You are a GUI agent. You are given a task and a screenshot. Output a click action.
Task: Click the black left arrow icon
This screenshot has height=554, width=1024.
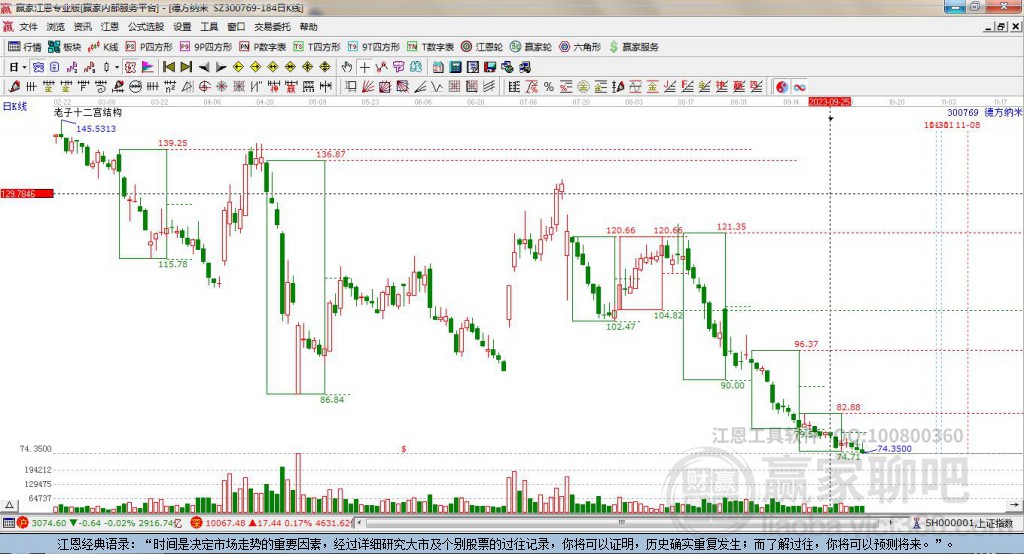point(204,67)
